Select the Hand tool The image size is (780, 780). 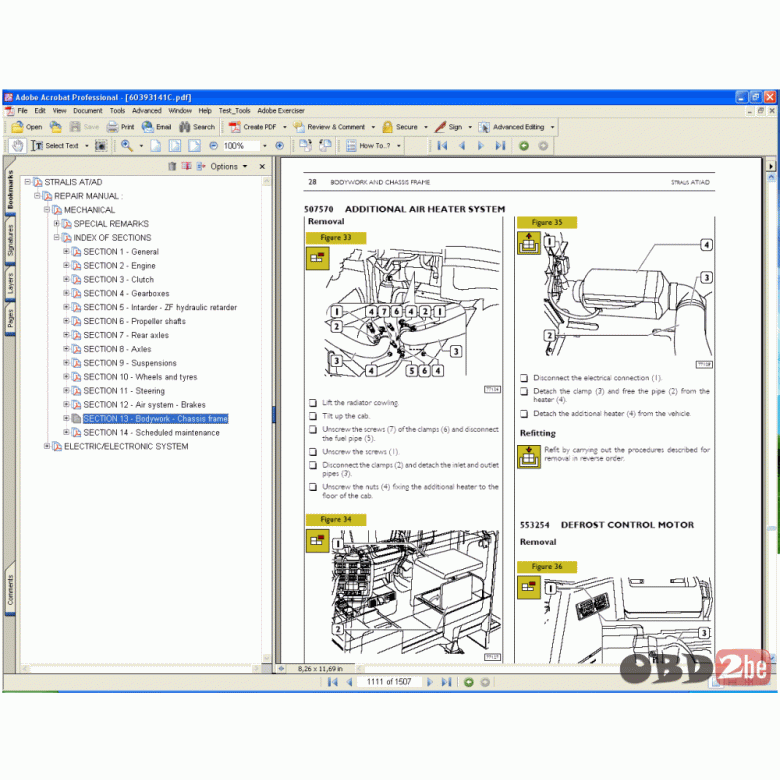point(18,146)
